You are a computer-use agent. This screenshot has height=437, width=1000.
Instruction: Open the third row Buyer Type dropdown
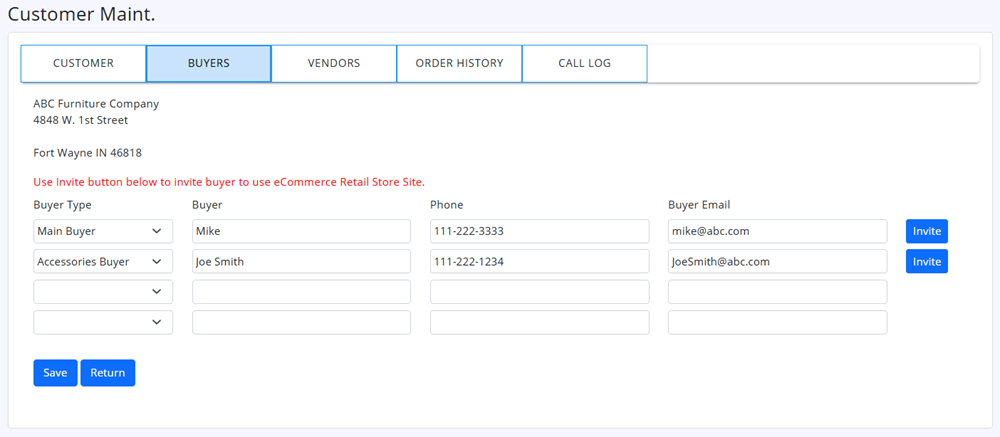[x=103, y=292]
